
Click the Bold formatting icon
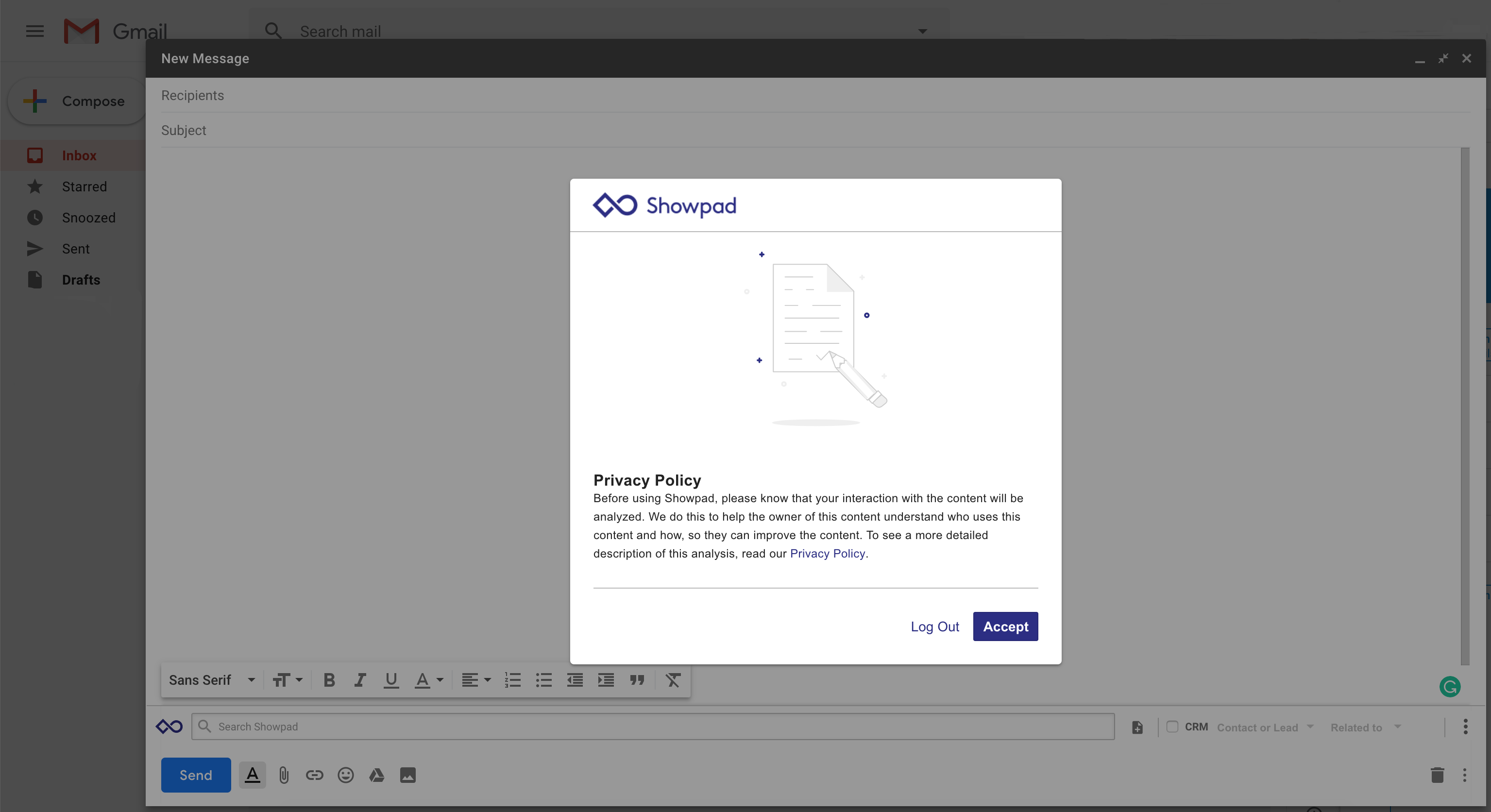tap(329, 680)
